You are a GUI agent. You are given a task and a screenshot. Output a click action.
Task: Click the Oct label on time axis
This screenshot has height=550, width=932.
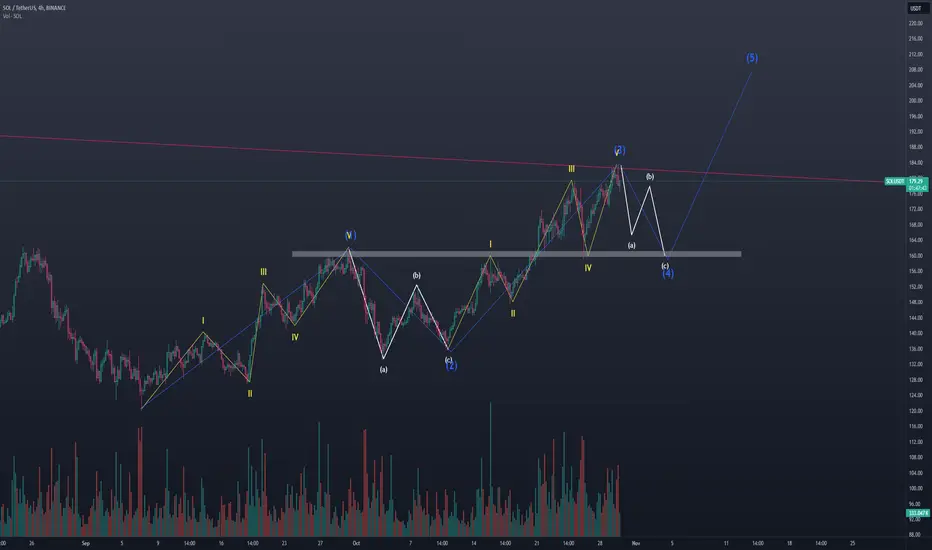click(356, 543)
